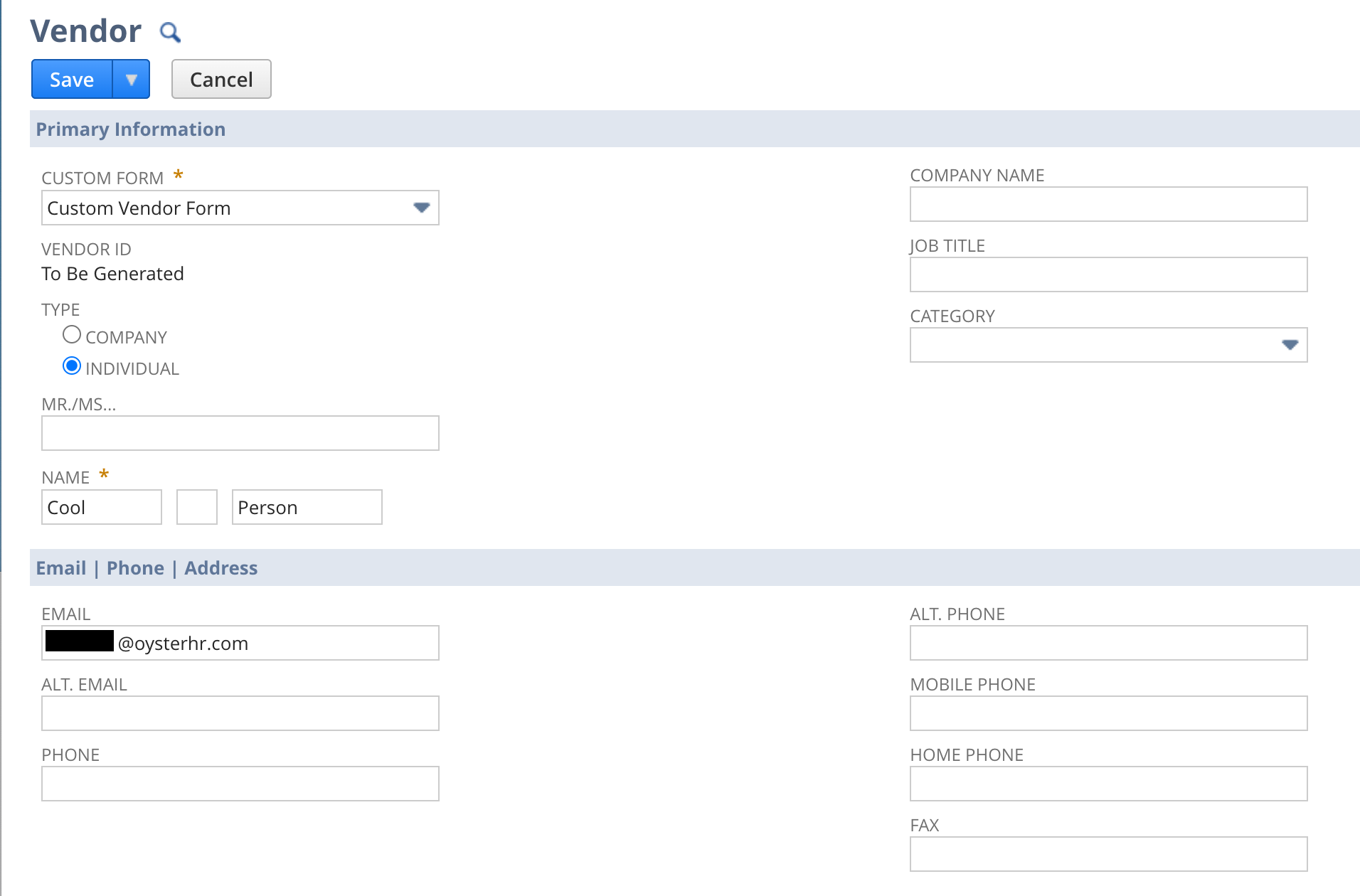This screenshot has height=896, width=1360.
Task: Open the Category dropdown
Action: tap(1107, 345)
